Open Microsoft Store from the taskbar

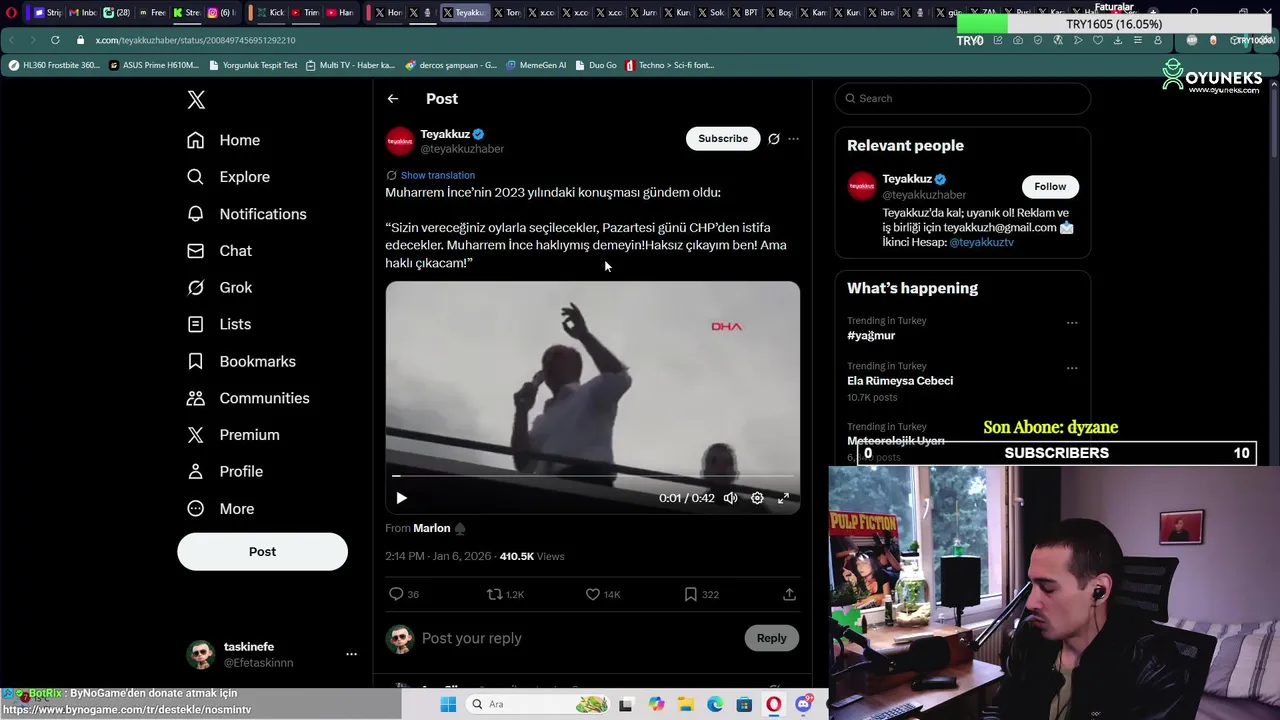(x=744, y=704)
